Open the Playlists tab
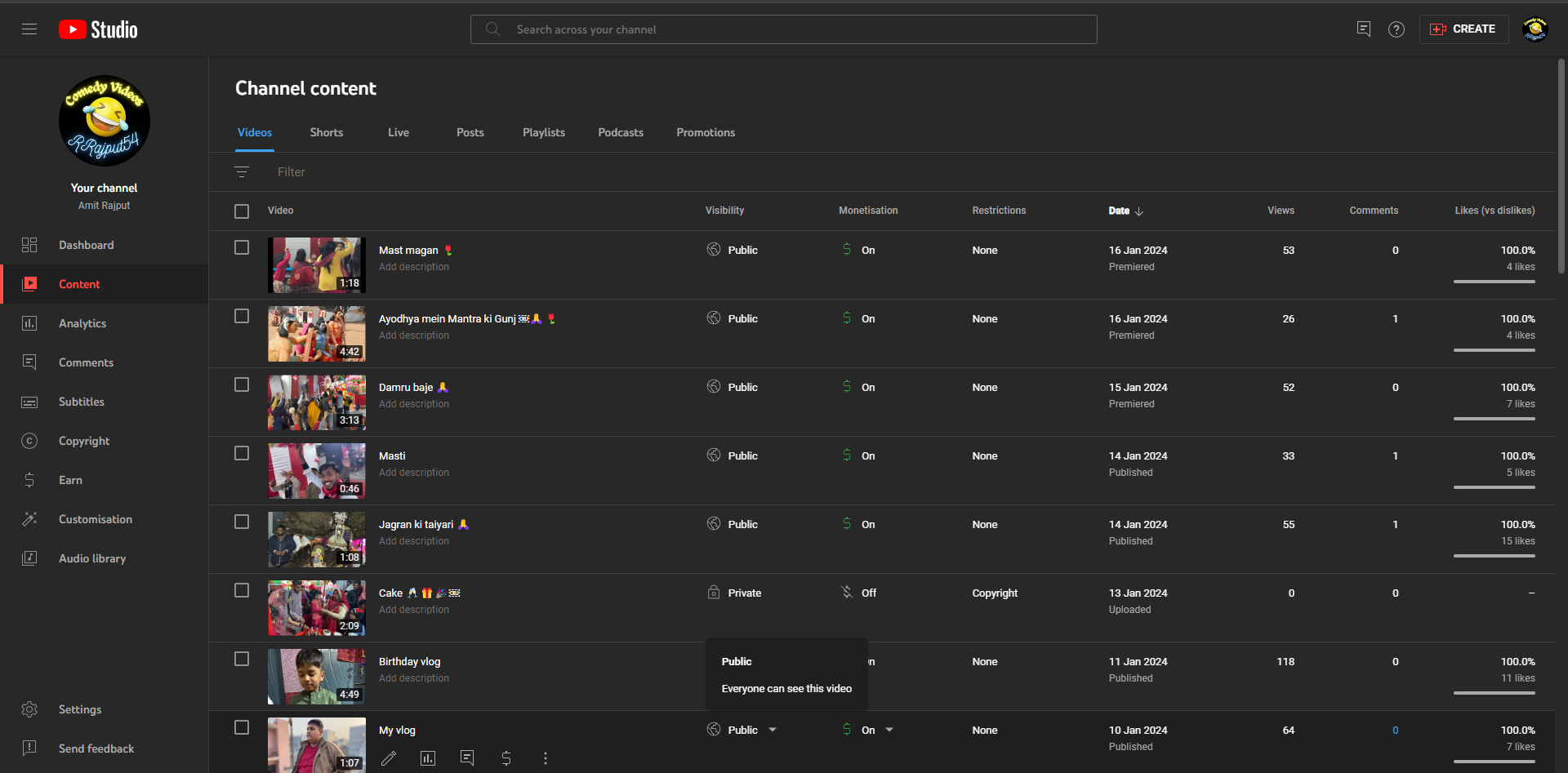Viewport: 1568px width, 773px height. coord(544,132)
